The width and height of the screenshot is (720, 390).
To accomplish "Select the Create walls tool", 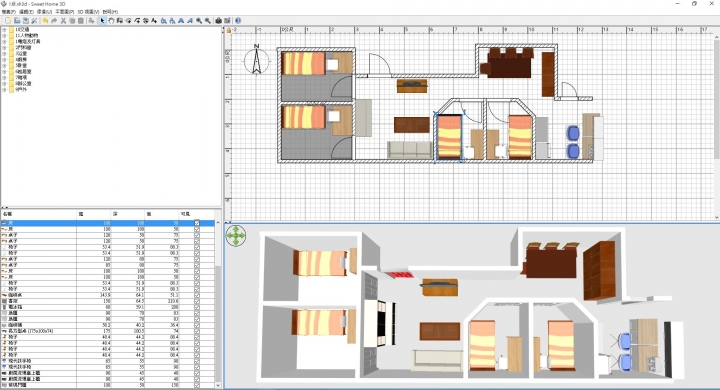I will [120, 21].
